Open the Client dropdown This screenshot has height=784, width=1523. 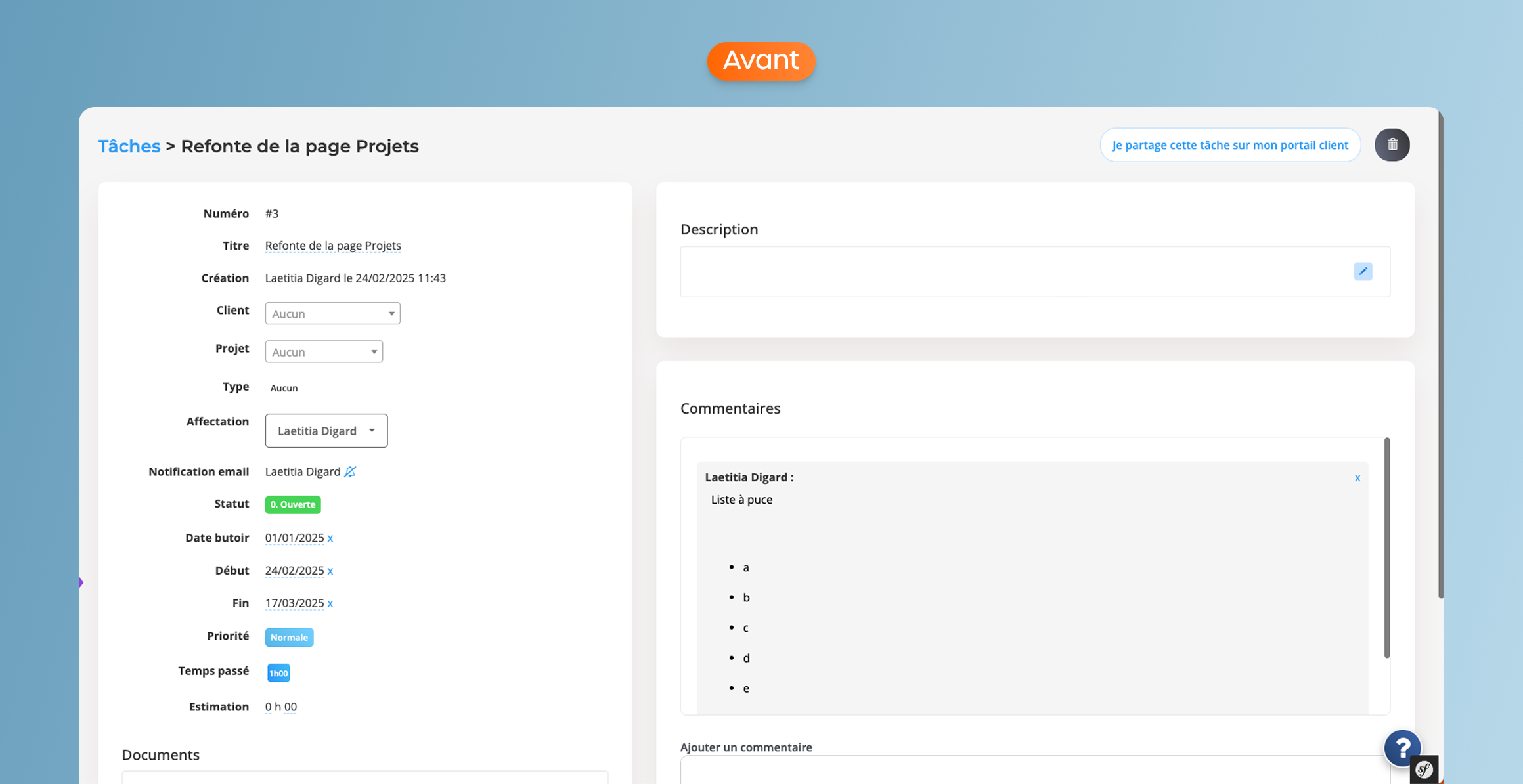click(x=332, y=313)
